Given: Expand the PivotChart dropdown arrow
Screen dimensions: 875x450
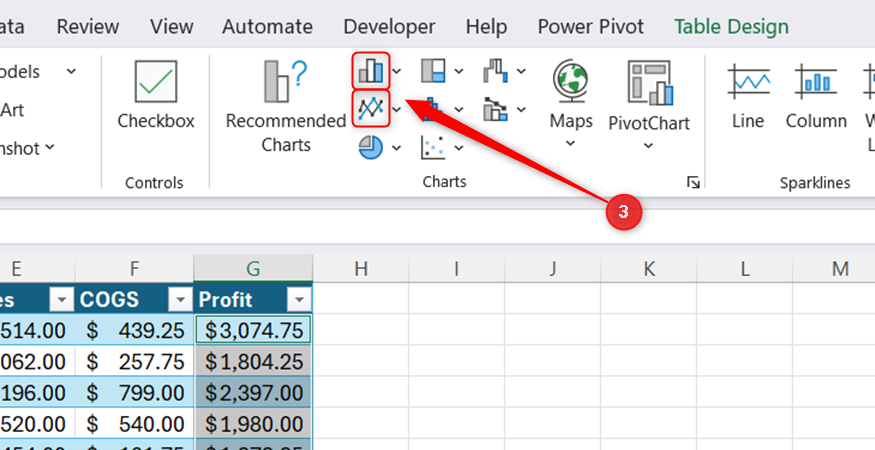Looking at the screenshot, I should (x=648, y=145).
